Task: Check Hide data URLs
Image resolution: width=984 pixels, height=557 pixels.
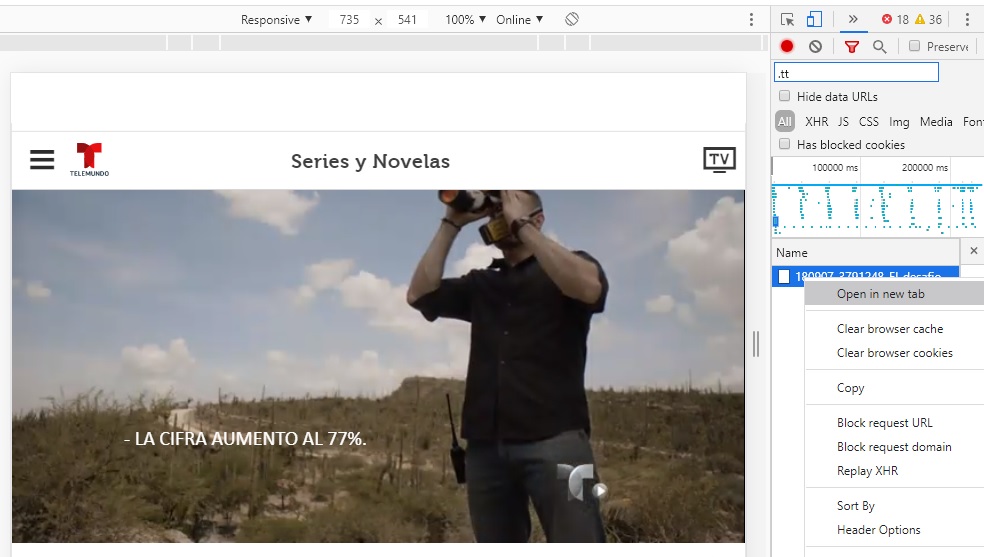Action: pos(784,96)
